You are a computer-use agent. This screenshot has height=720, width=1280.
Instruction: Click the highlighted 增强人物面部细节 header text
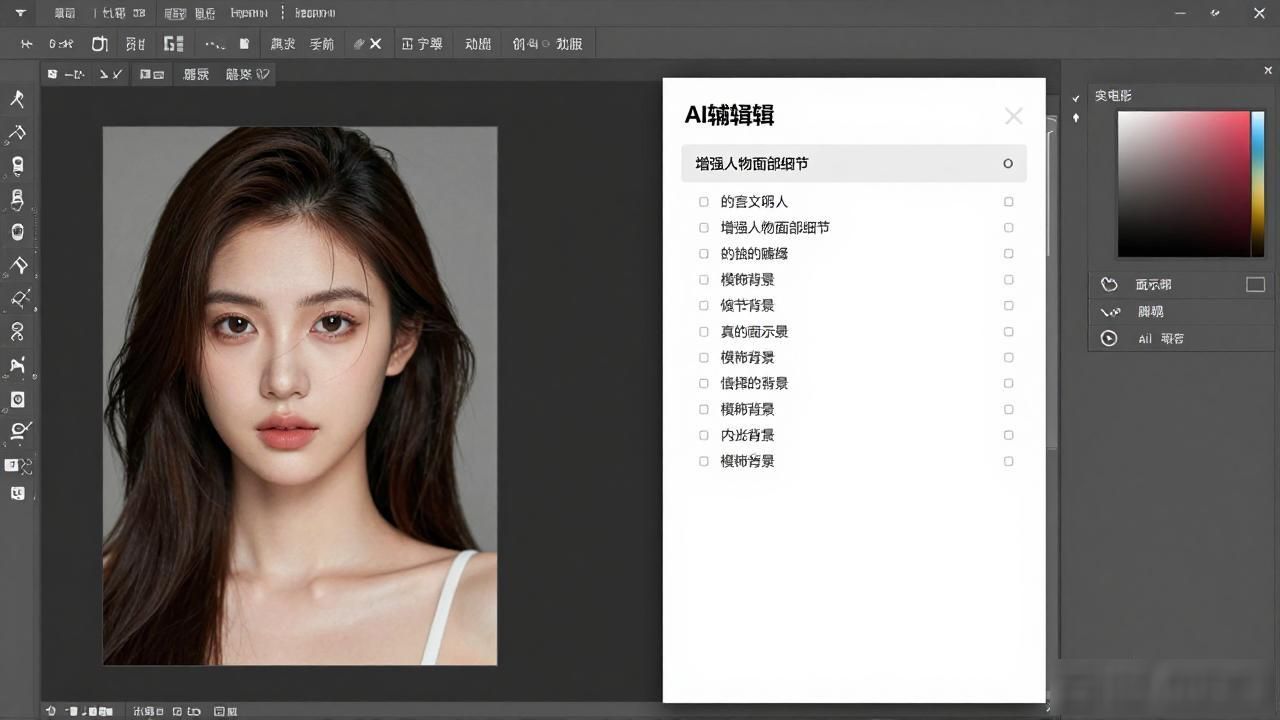pos(752,163)
